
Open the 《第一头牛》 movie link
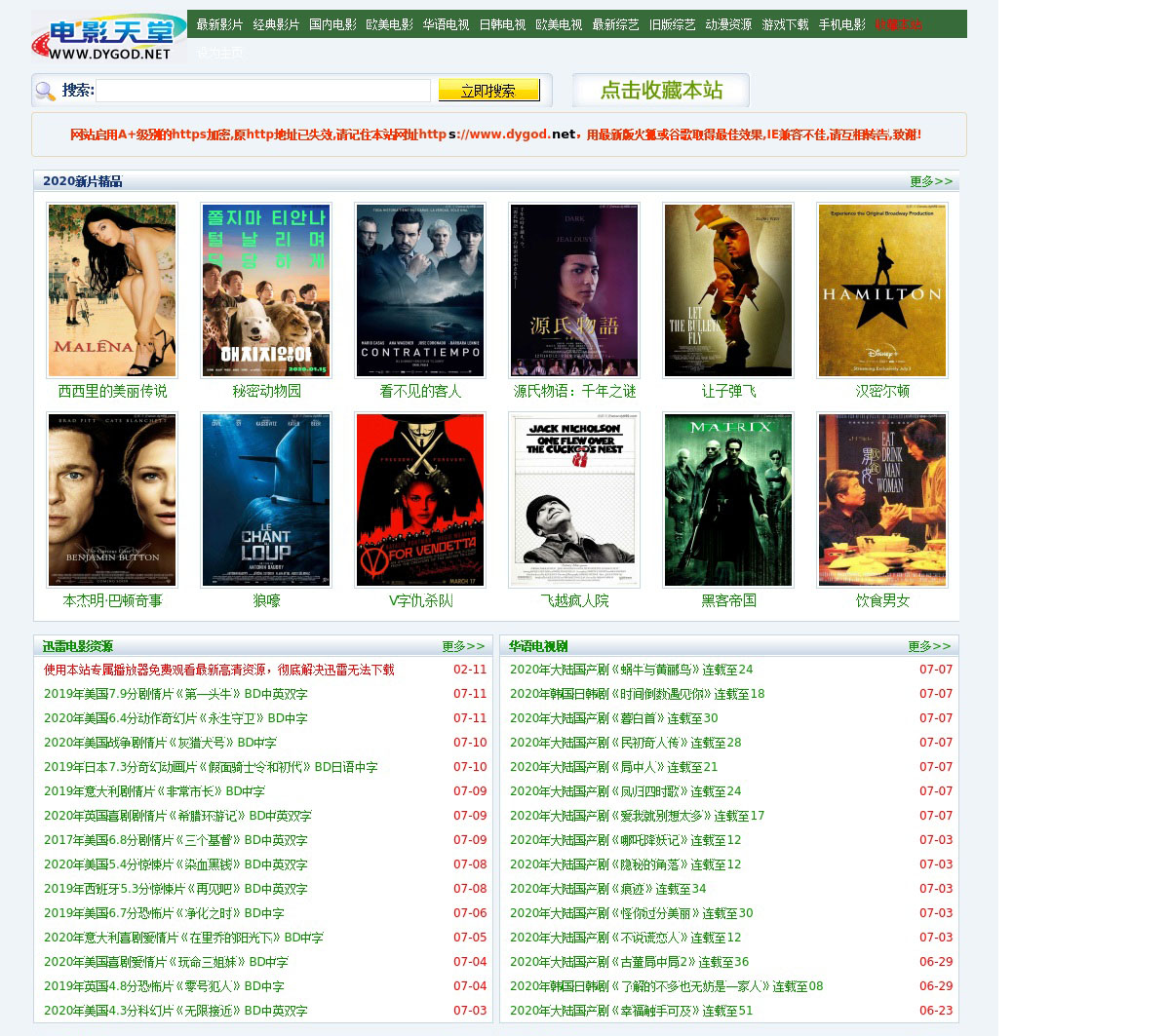[x=175, y=694]
